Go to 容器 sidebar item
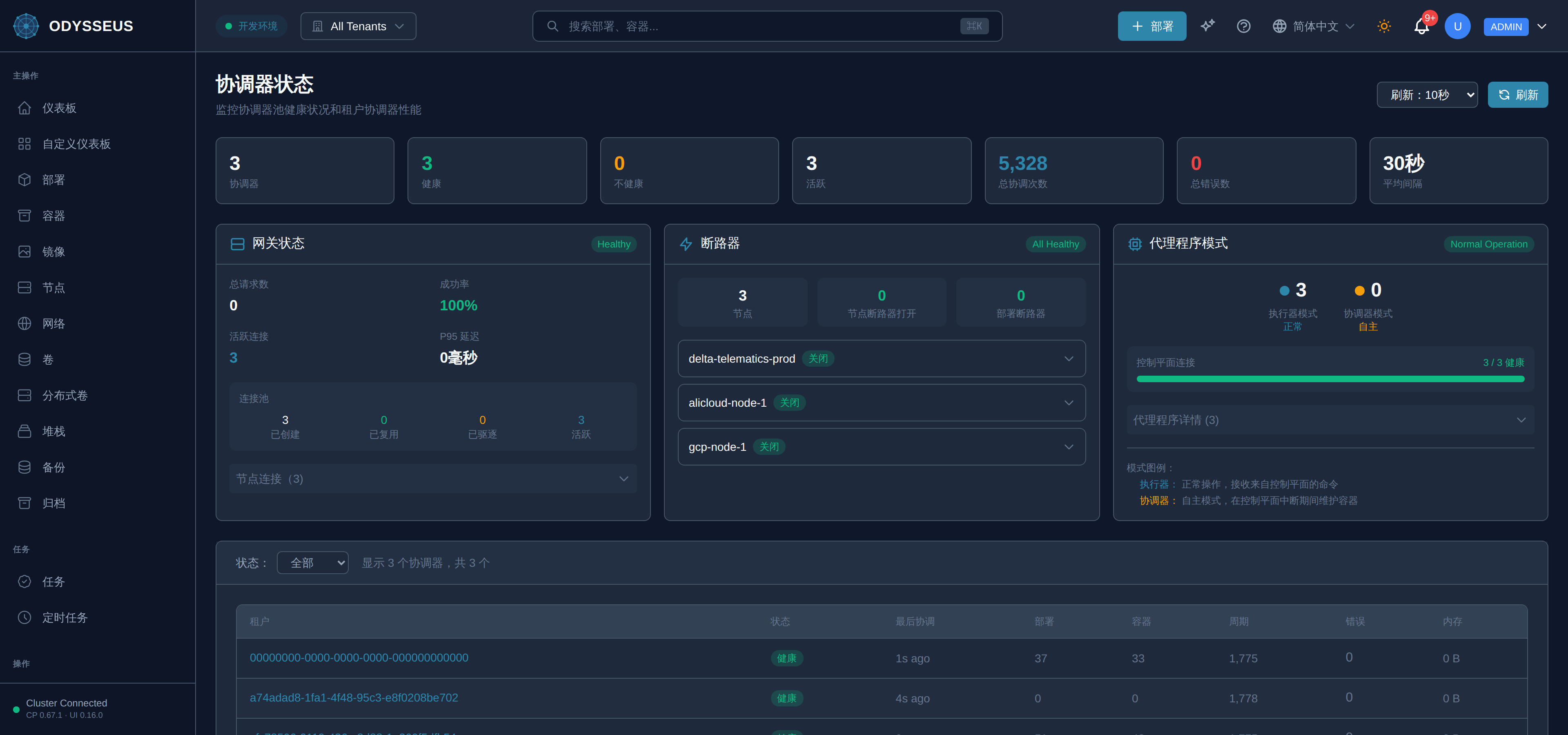The width and height of the screenshot is (1568, 735). (x=98, y=215)
